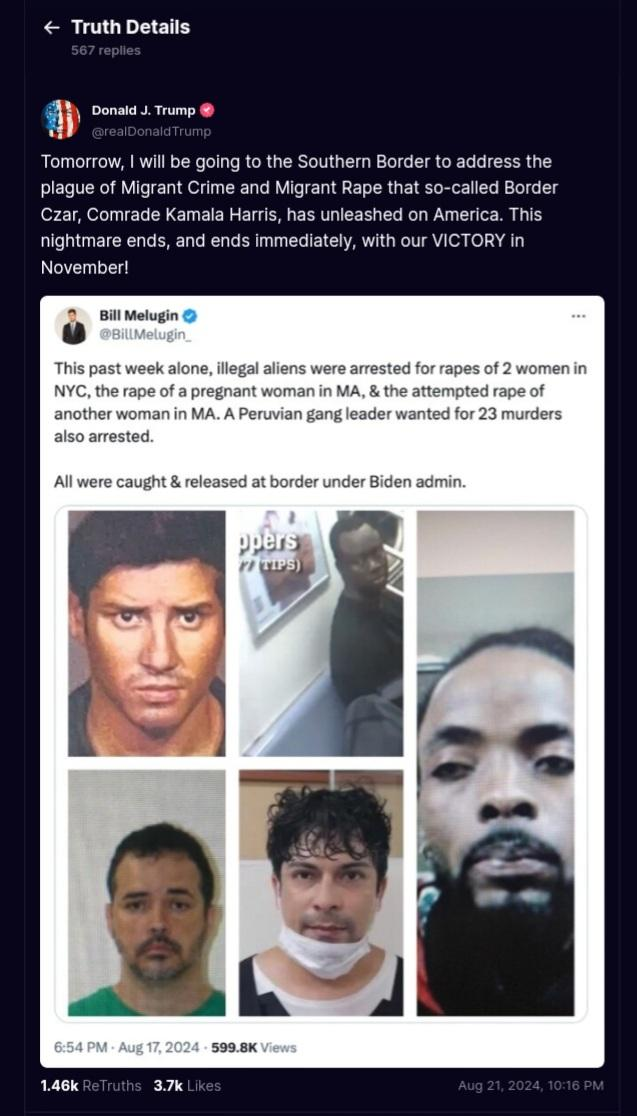Click the 6:54 PM Aug 17 tweet timestamp
The width and height of the screenshot is (637, 1116).
[x=127, y=1047]
